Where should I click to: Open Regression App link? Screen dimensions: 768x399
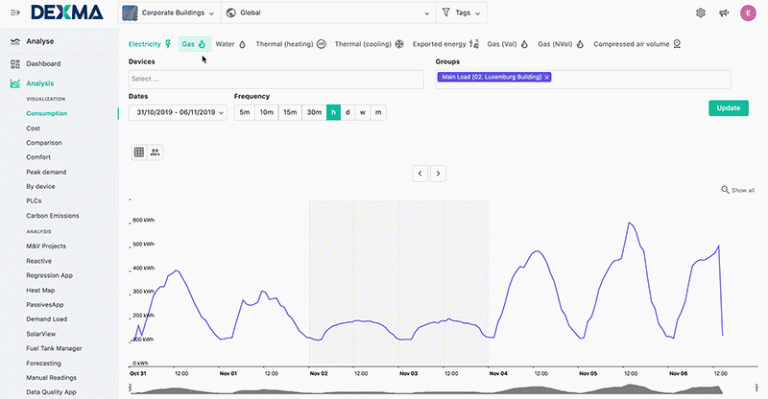click(x=49, y=276)
